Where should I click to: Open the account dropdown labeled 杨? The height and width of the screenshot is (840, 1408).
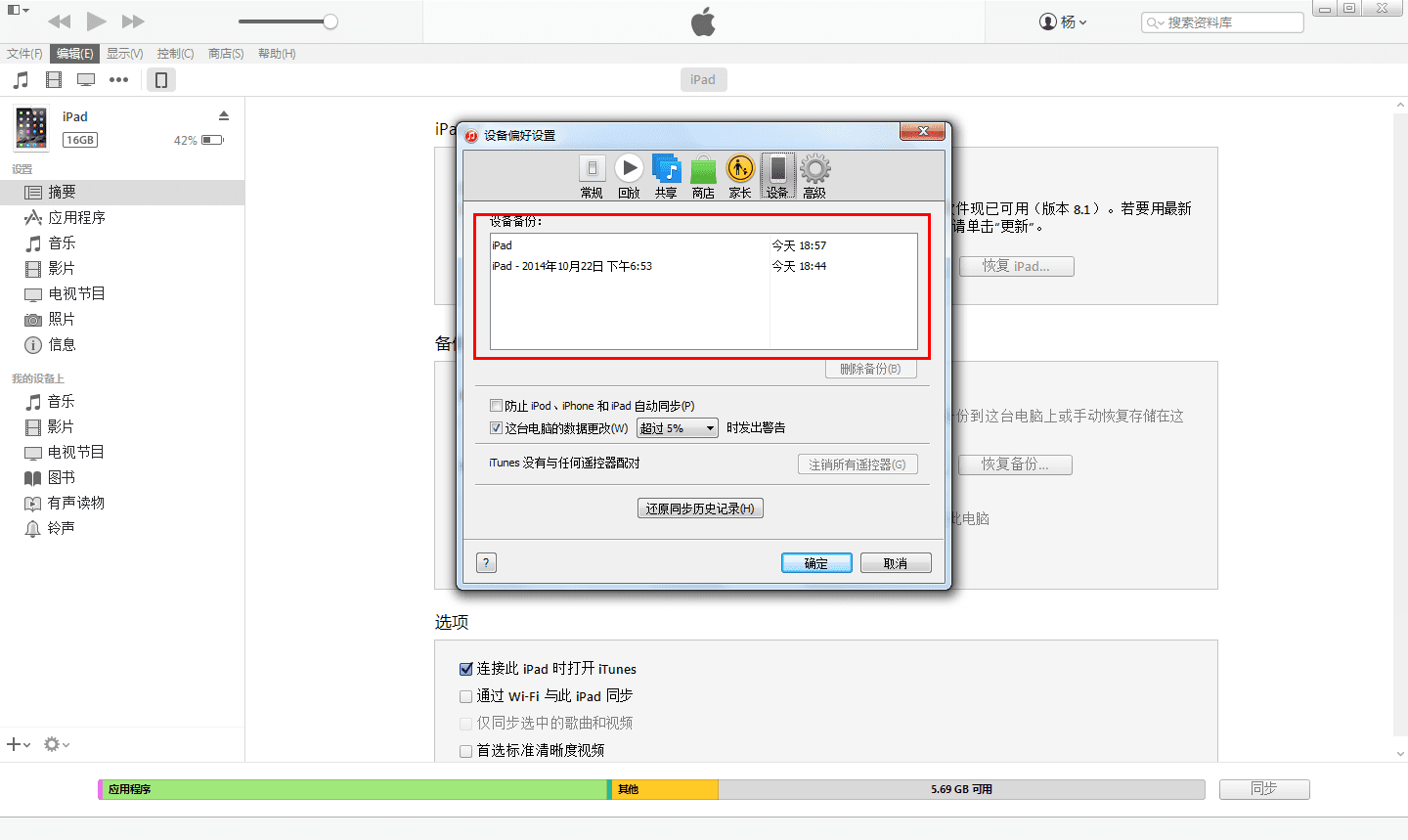click(1063, 22)
